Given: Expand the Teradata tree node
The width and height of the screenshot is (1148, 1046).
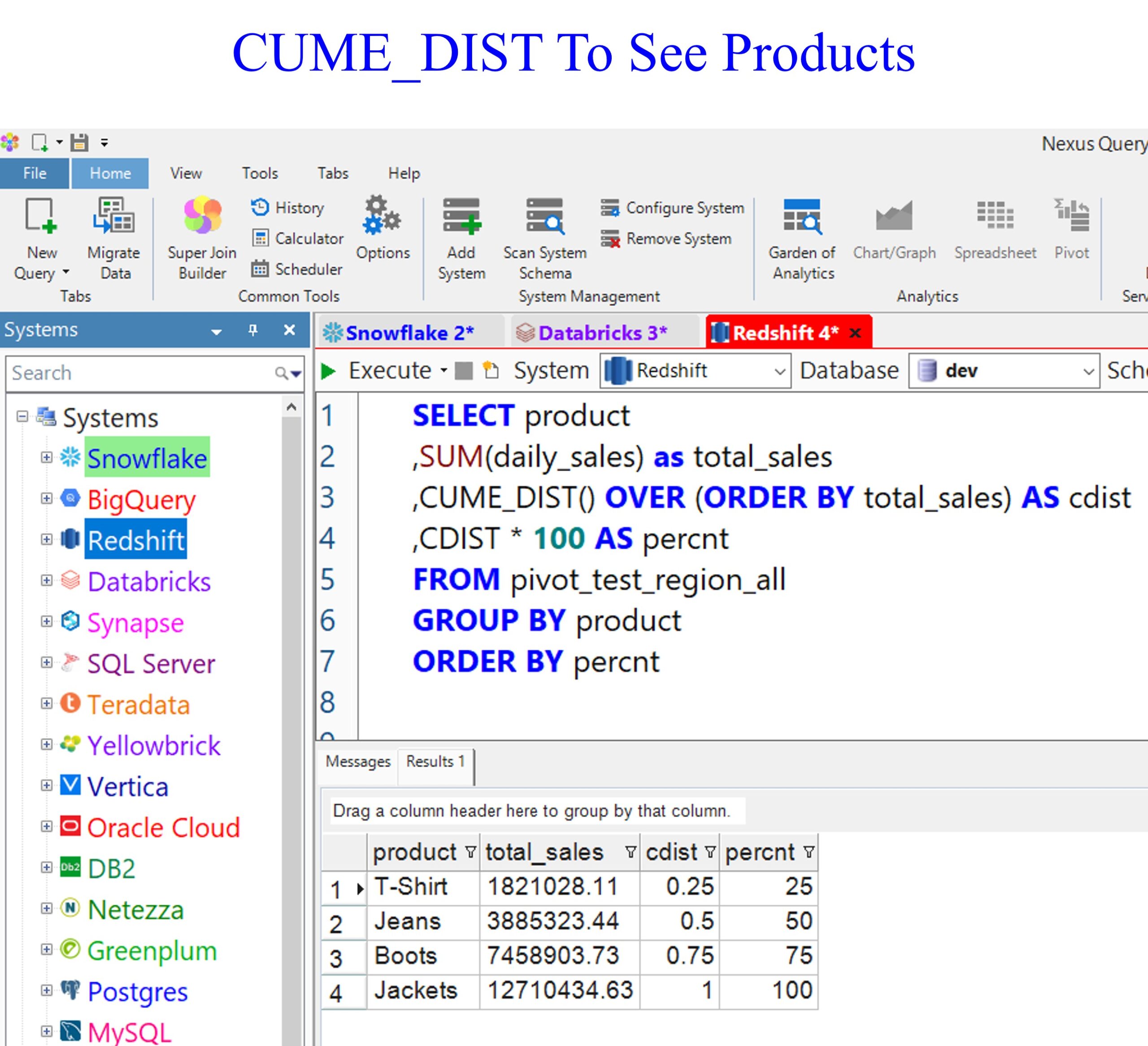Looking at the screenshot, I should tap(47, 704).
